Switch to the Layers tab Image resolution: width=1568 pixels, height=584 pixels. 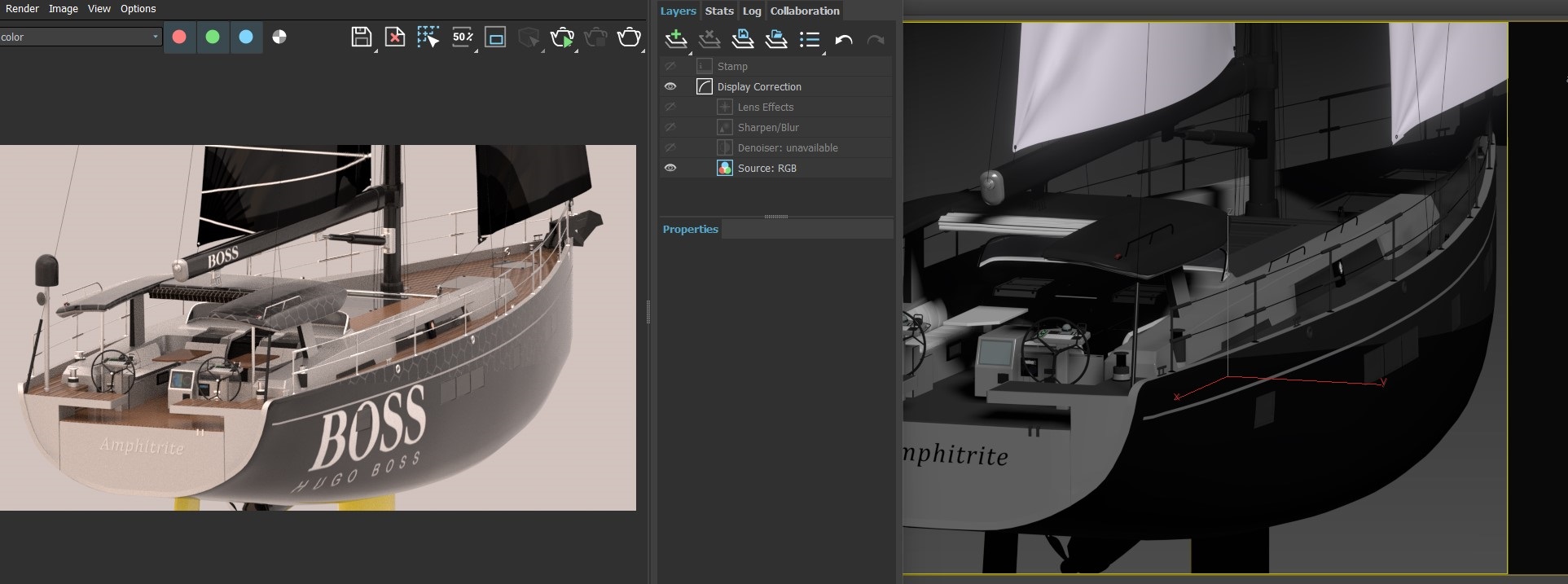(679, 11)
